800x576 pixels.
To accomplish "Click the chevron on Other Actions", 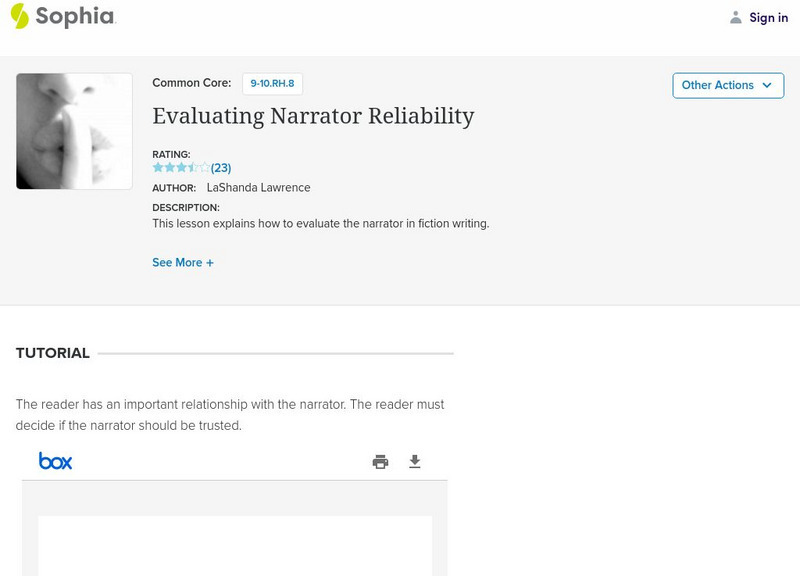I will tap(768, 86).
